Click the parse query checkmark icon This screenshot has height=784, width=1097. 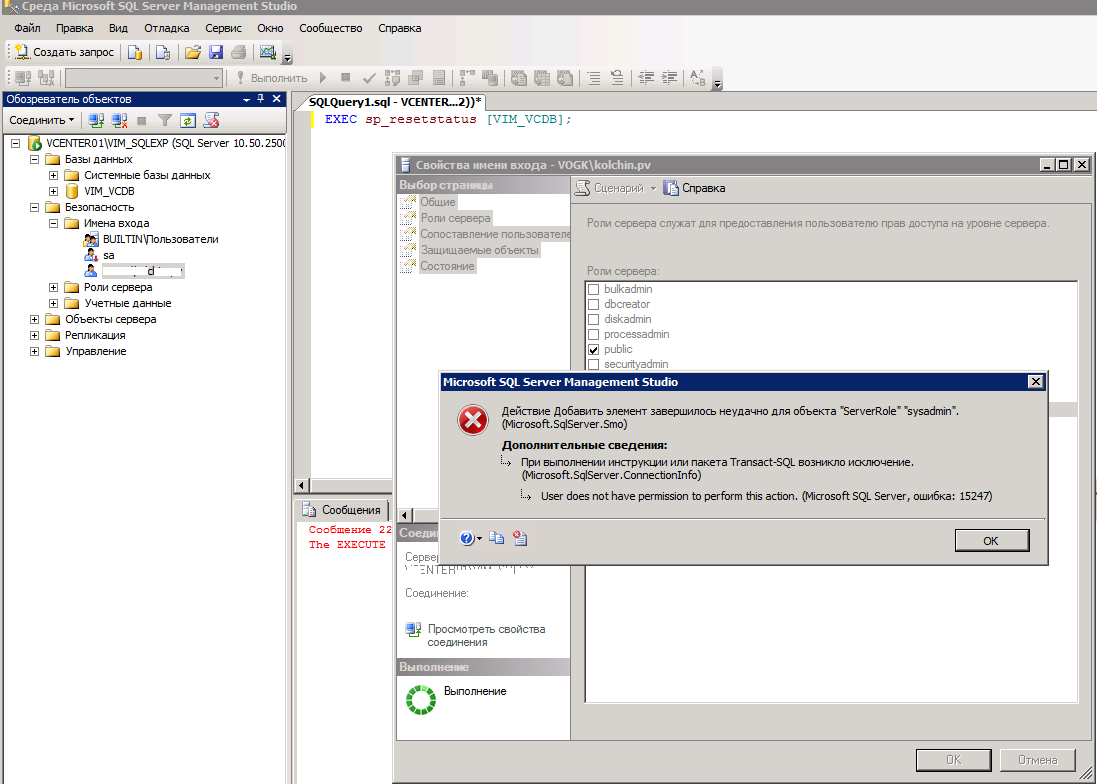(369, 78)
